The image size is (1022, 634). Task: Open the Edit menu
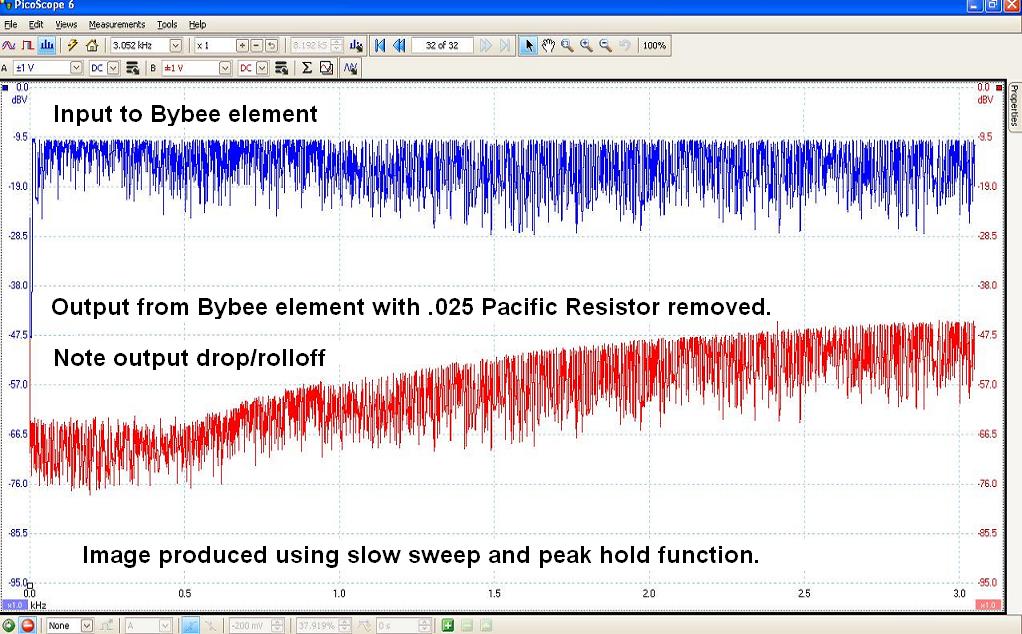coord(36,24)
